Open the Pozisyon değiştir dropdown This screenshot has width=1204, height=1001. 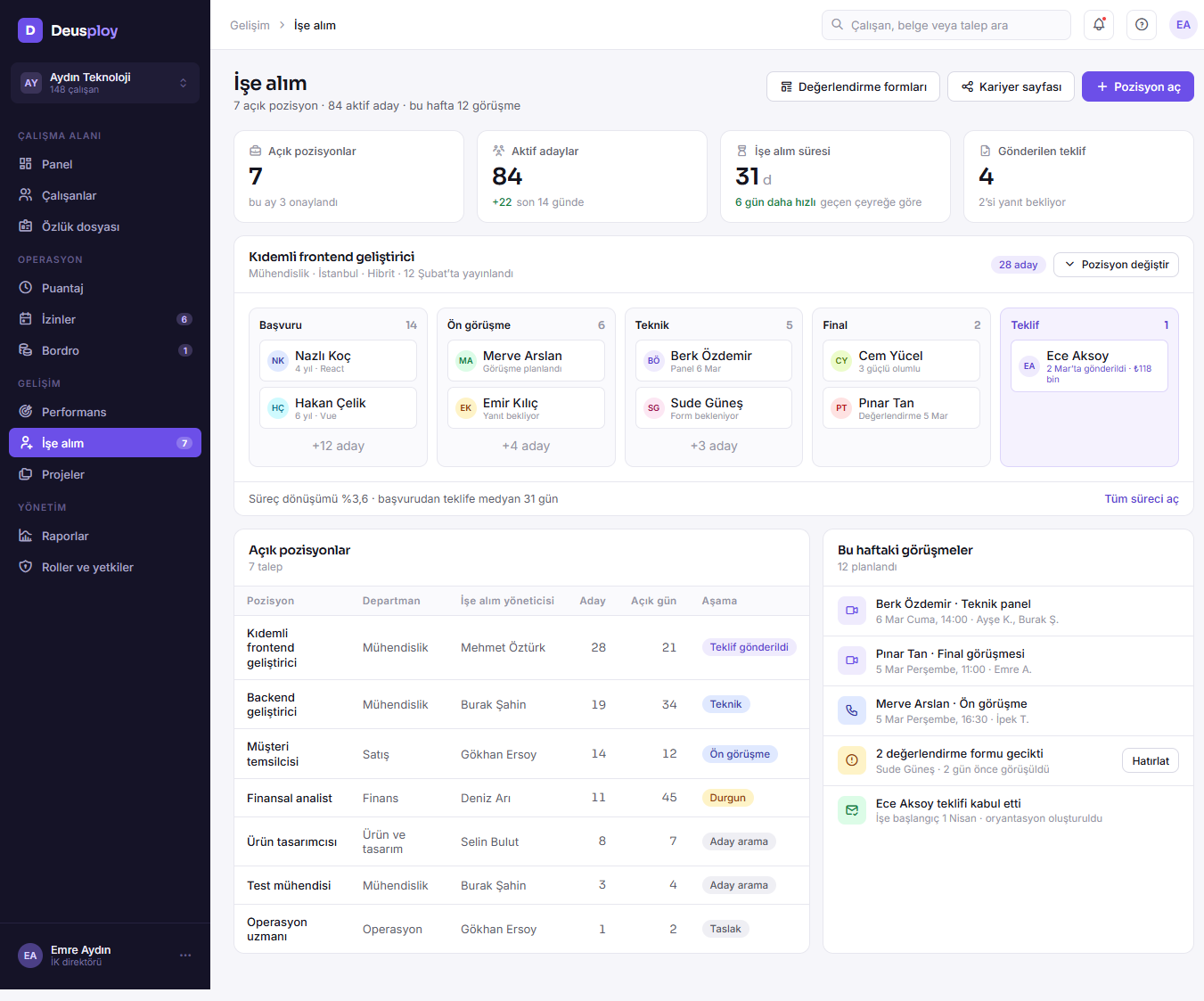[1116, 265]
